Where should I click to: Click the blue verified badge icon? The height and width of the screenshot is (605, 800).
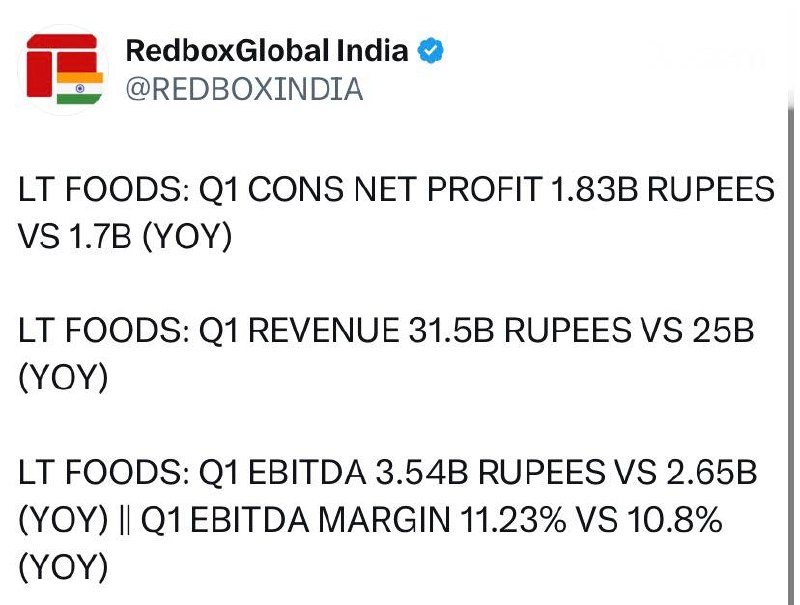click(x=430, y=51)
